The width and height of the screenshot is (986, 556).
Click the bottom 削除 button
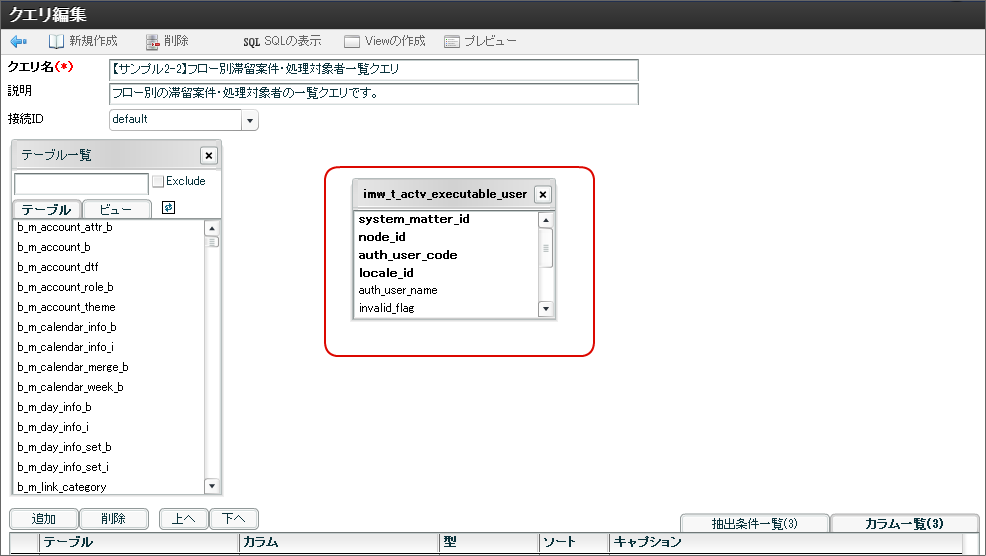coord(114,519)
